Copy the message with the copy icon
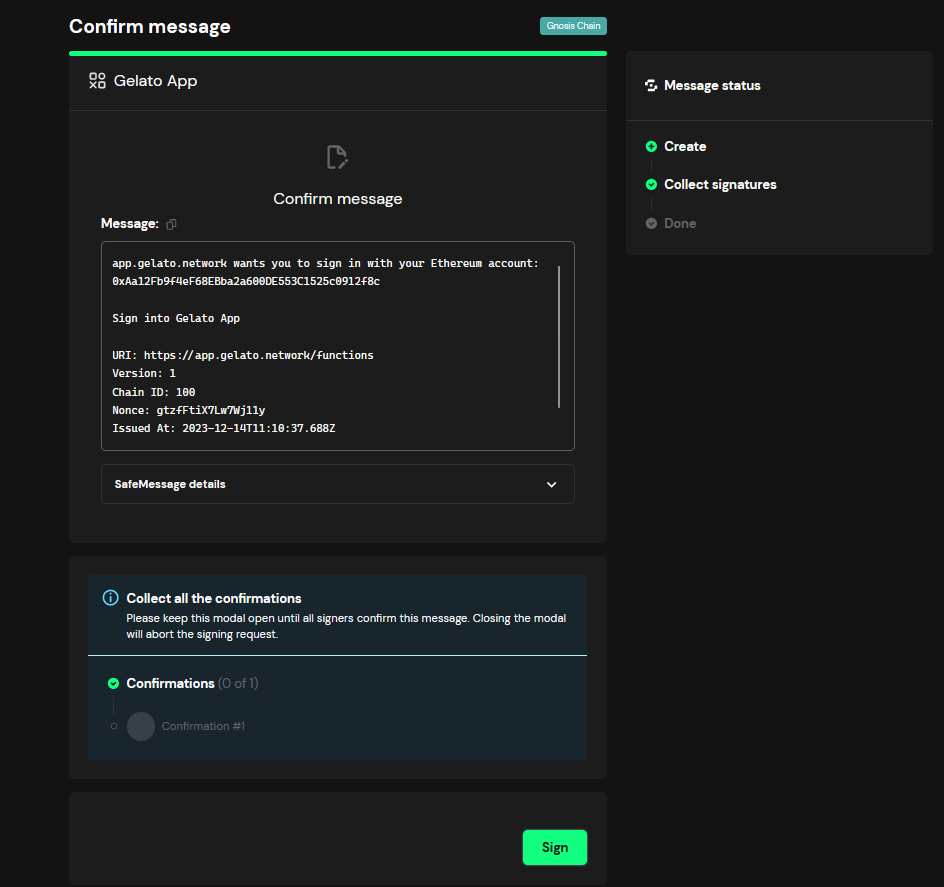Screen dimensions: 944x887 [x=171, y=224]
